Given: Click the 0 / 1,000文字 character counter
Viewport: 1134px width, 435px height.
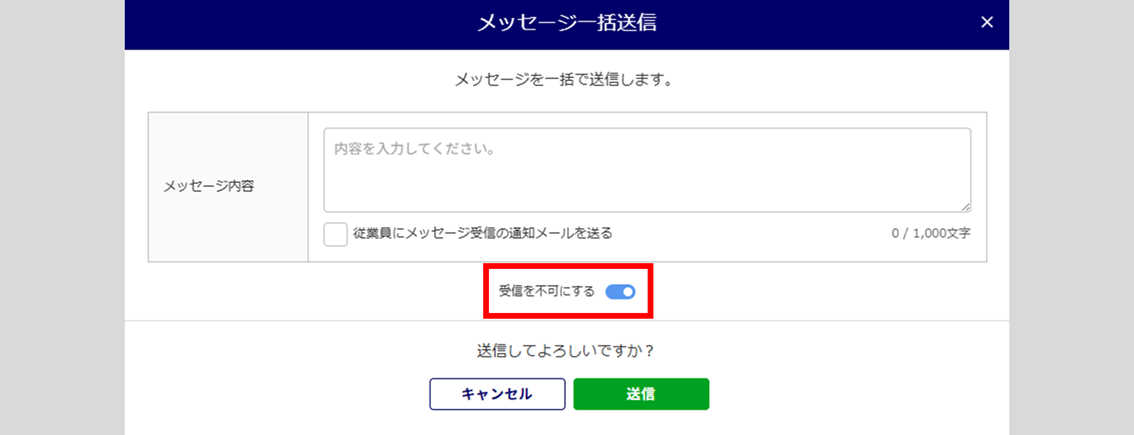Looking at the screenshot, I should click(930, 233).
